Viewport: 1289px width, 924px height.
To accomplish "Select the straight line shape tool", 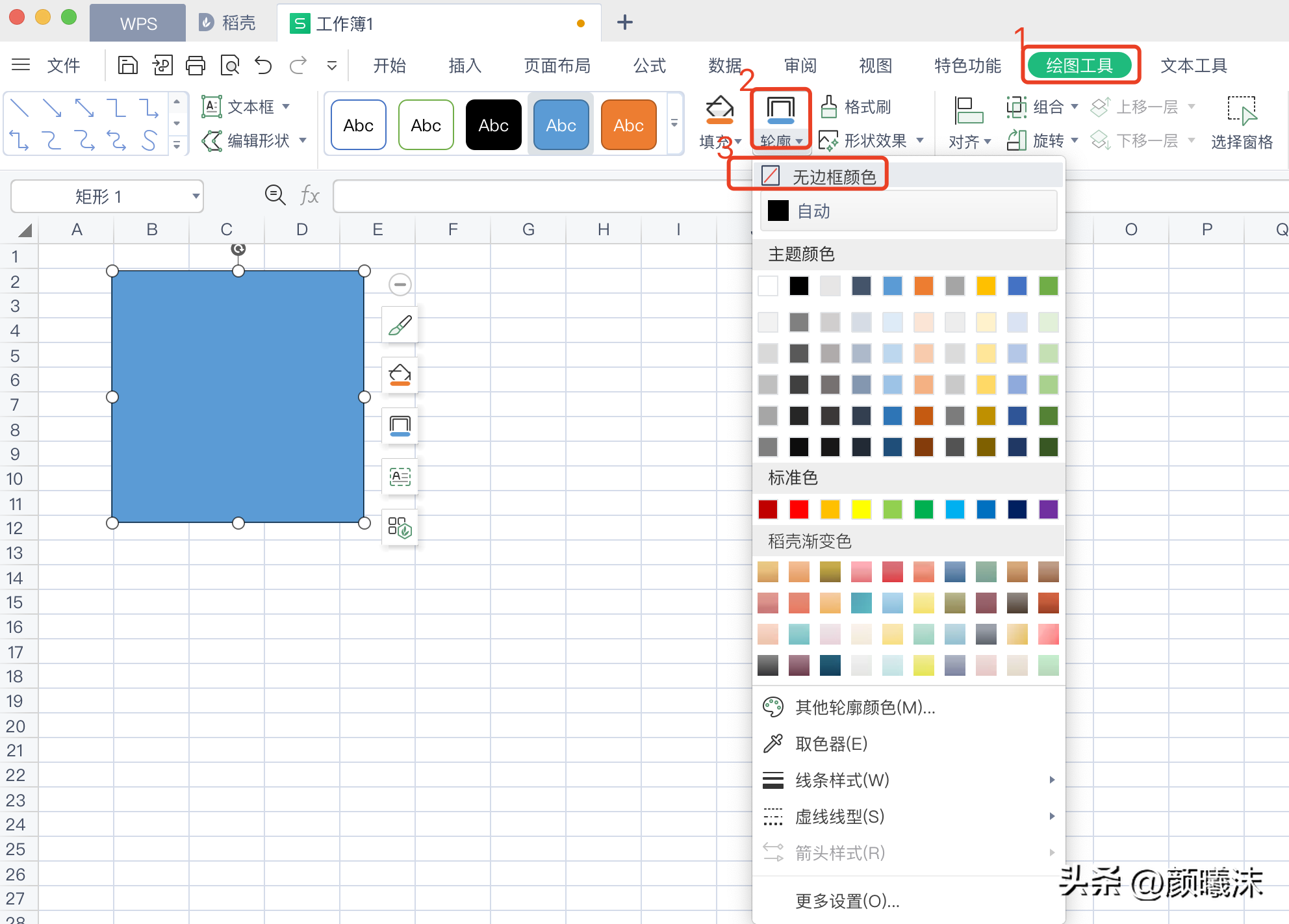I will [x=19, y=107].
